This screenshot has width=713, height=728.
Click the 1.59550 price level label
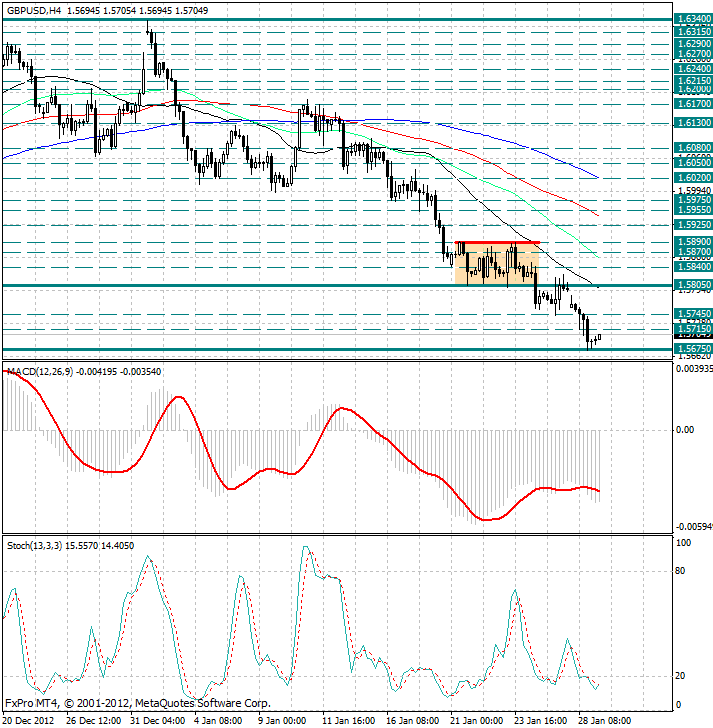[693, 210]
